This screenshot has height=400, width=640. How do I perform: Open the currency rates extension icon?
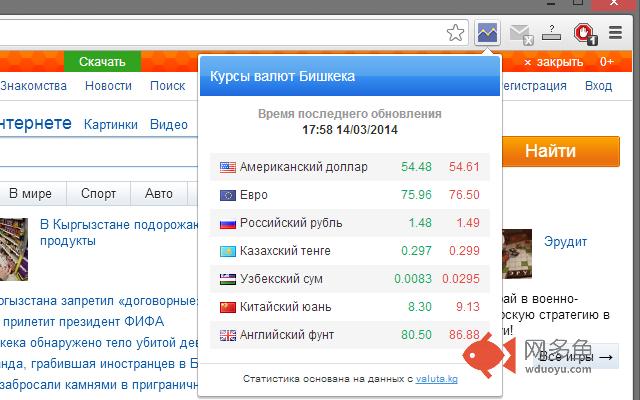point(488,33)
